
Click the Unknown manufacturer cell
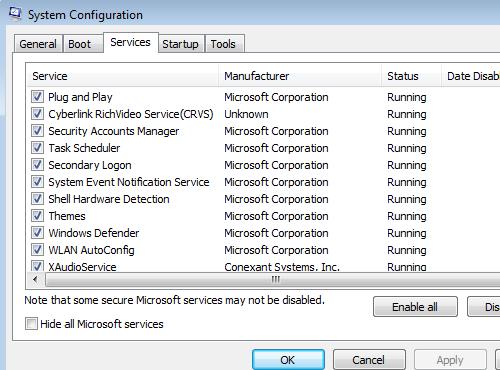click(246, 114)
